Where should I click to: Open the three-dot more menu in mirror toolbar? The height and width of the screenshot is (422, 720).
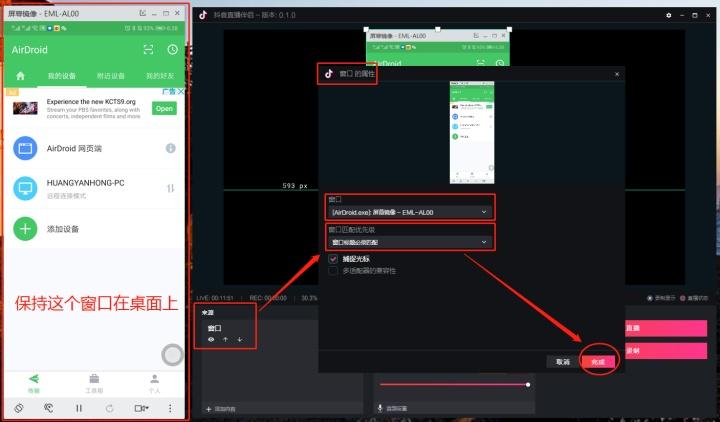170,408
